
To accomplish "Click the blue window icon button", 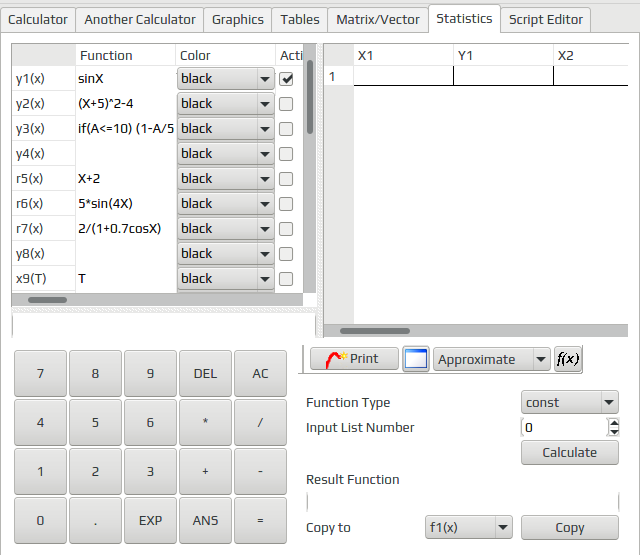I will (416, 359).
